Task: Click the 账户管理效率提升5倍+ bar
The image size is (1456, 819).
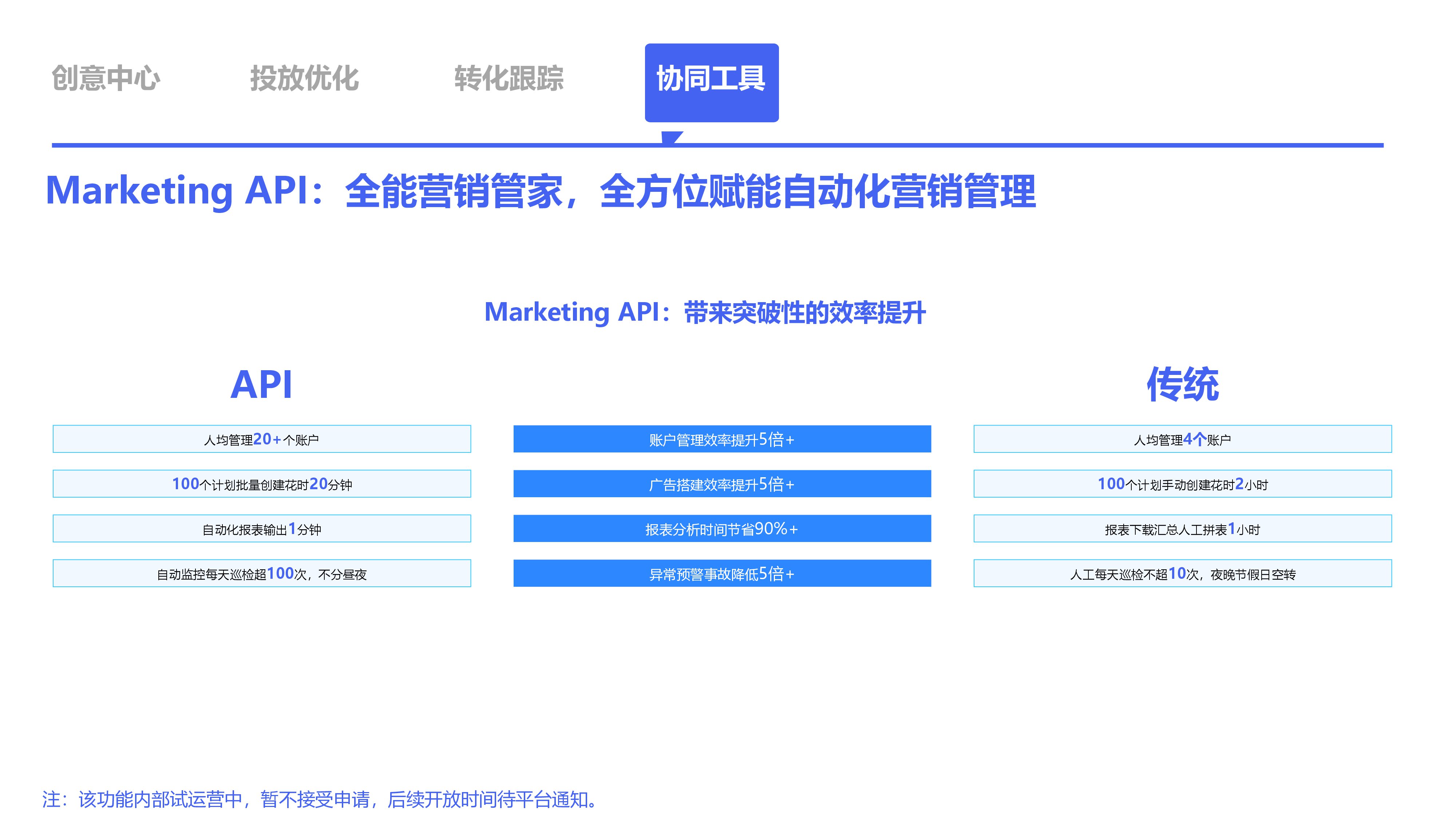Action: [722, 439]
